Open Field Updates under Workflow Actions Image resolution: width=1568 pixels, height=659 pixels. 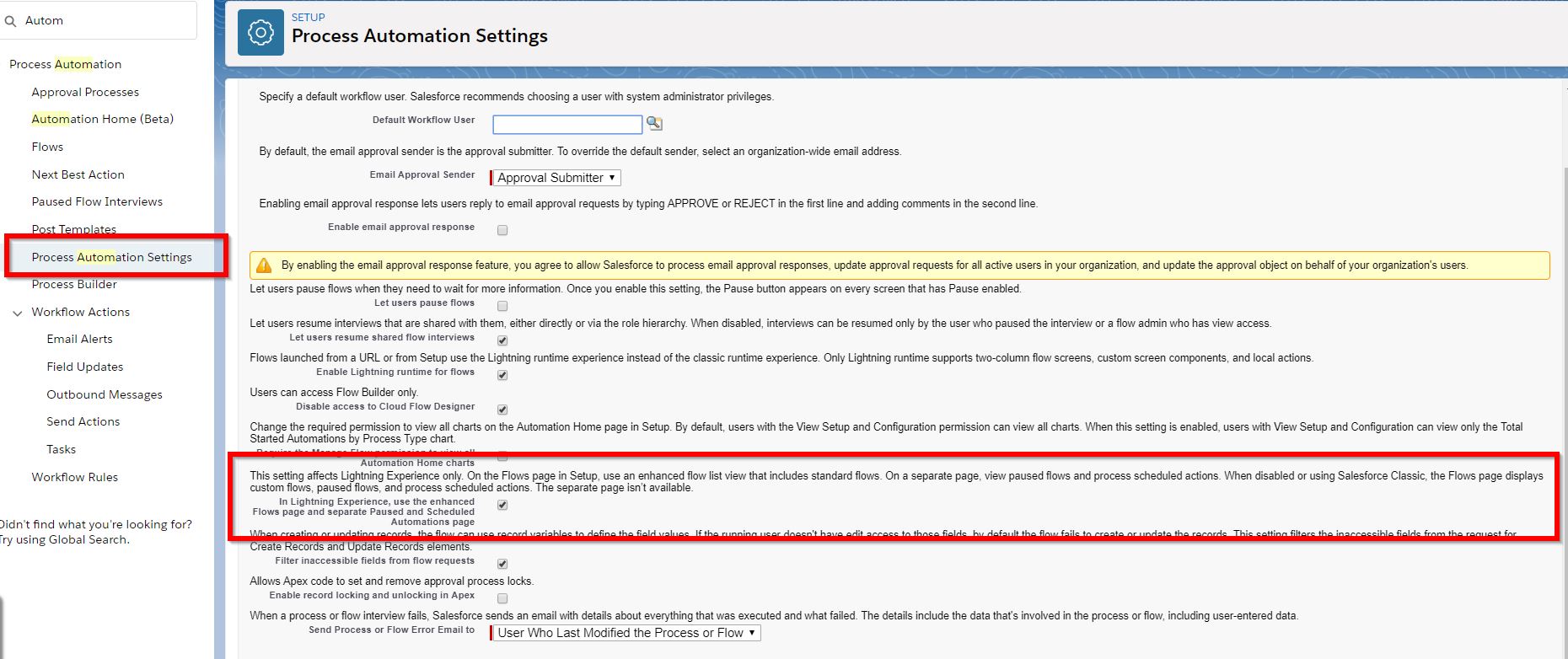tap(85, 367)
